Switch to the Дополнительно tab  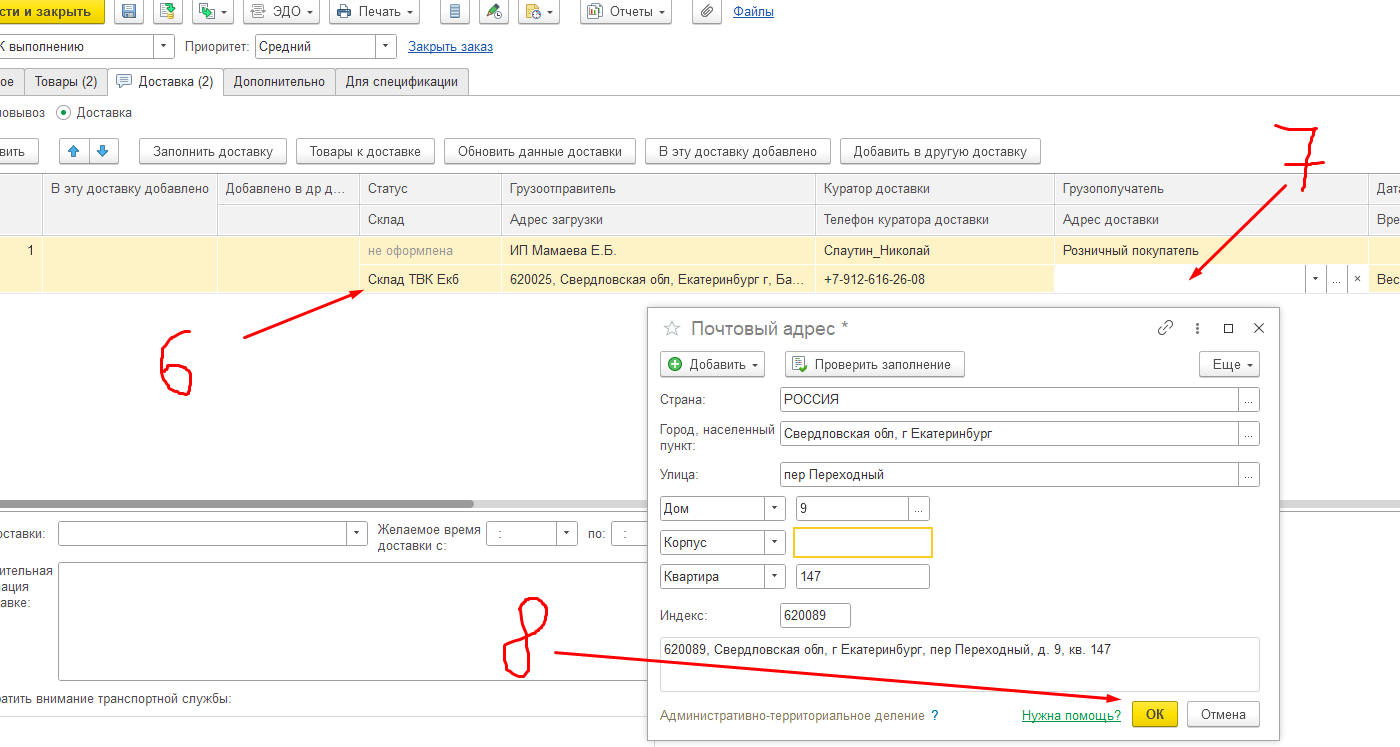[279, 82]
